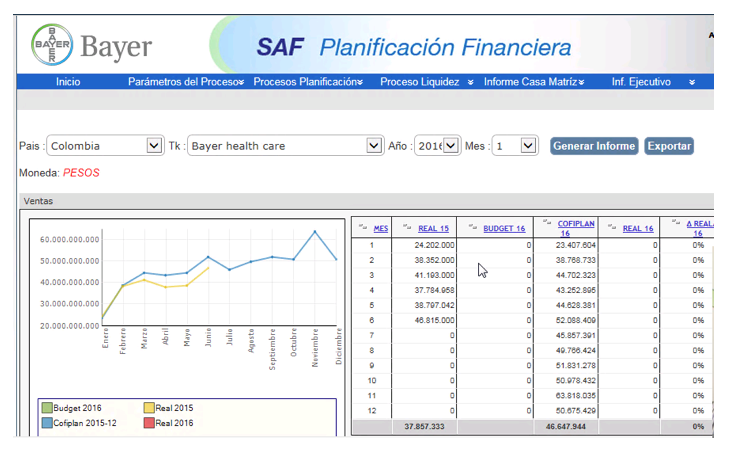Click the COFIPLAN 16 column header link

[x=577, y=228]
